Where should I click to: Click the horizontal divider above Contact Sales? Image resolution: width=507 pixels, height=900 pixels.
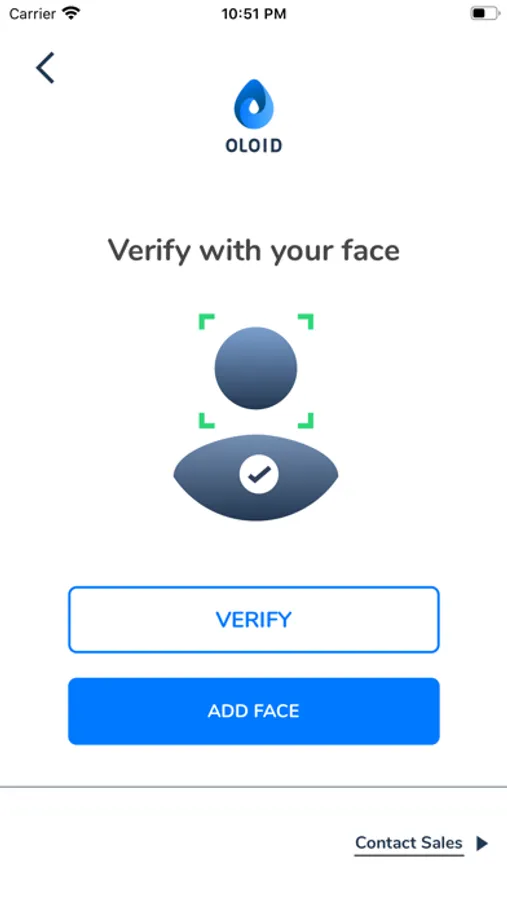point(253,787)
